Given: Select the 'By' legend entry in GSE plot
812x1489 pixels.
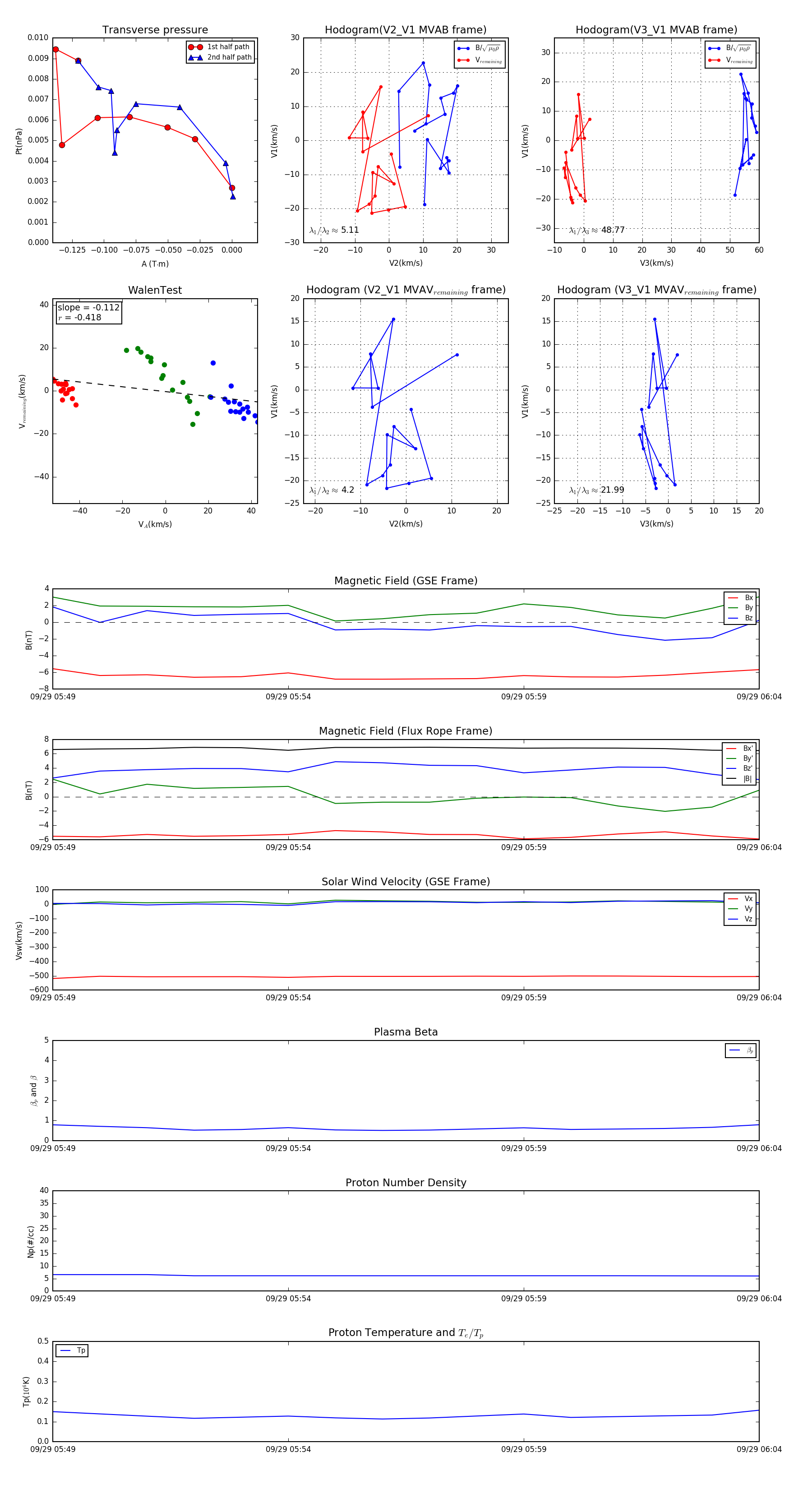Looking at the screenshot, I should point(740,607).
